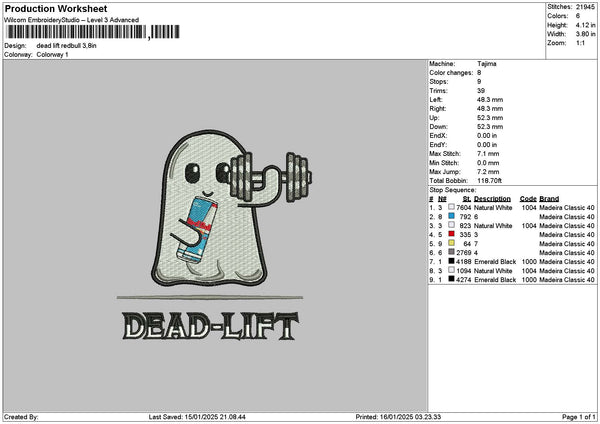Click the Colors value "6" in header
This screenshot has width=600, height=424.
tap(578, 16)
